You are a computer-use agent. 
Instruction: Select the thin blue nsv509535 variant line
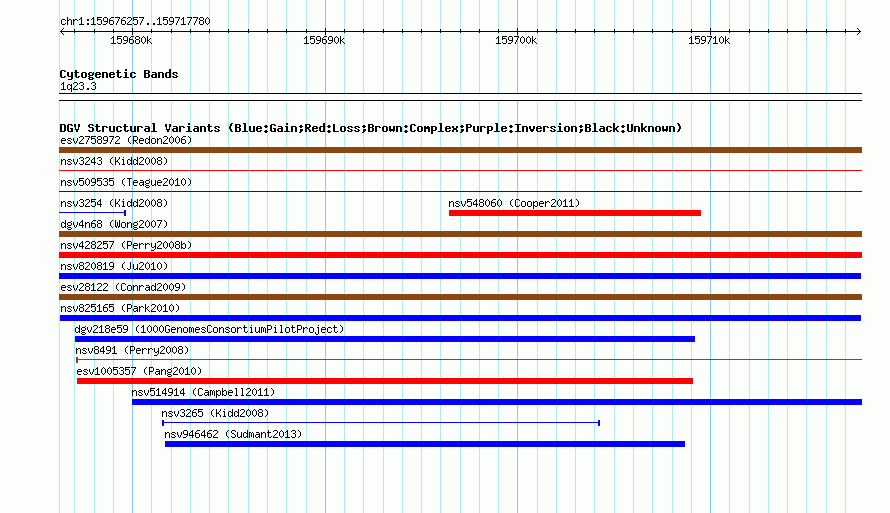click(460, 191)
